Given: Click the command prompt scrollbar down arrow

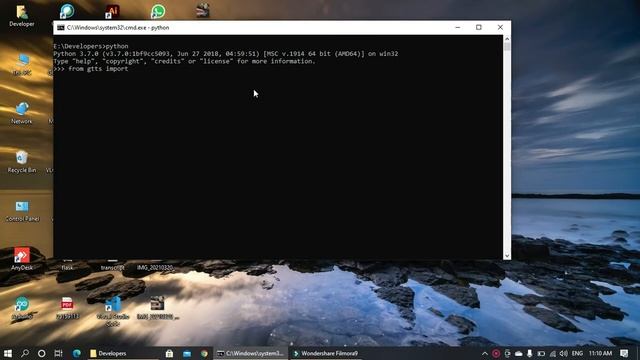Looking at the screenshot, I should 507,256.
